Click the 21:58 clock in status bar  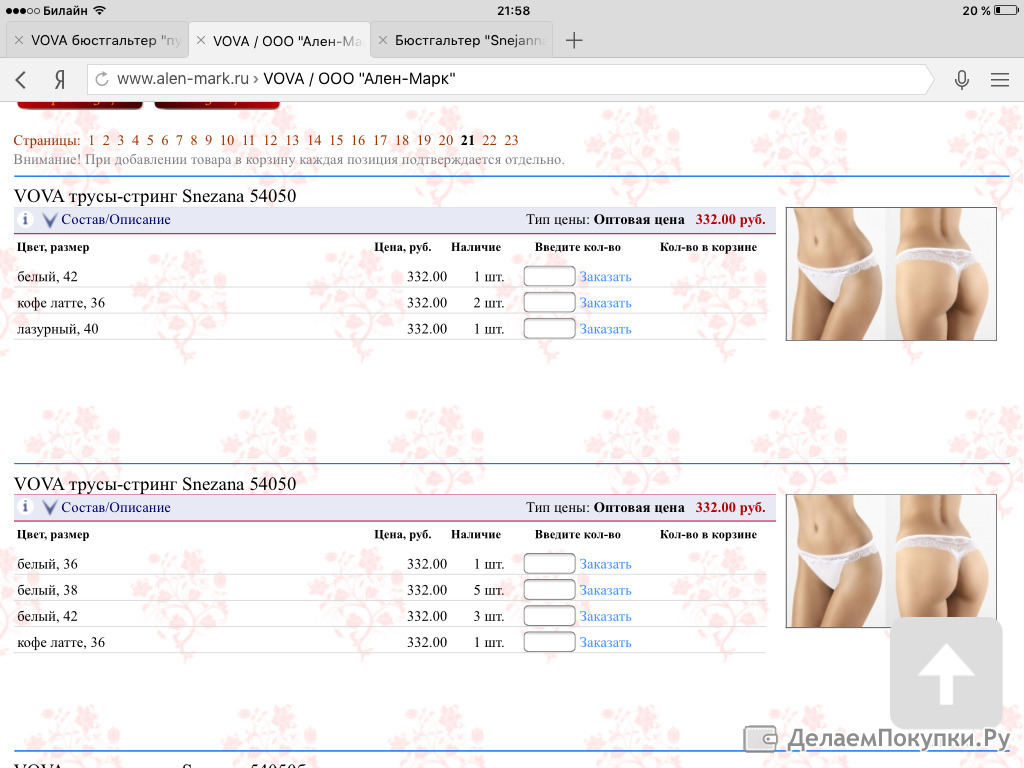pyautogui.click(x=513, y=10)
